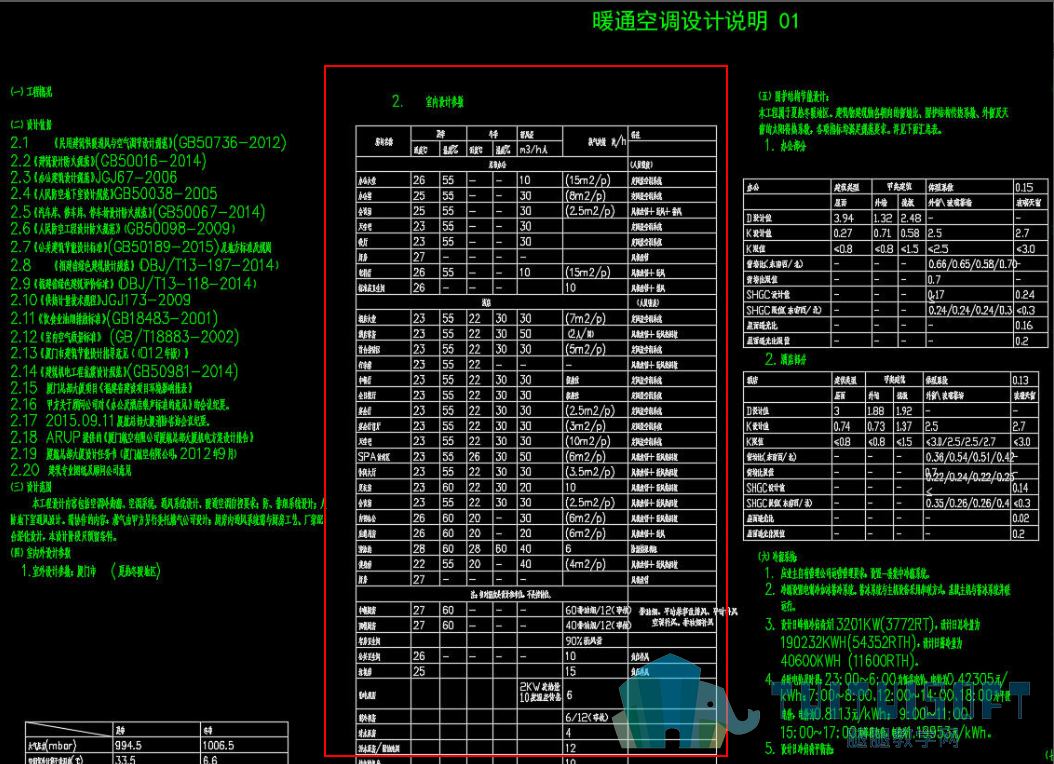Select the SPA row in parameters table

536,456
